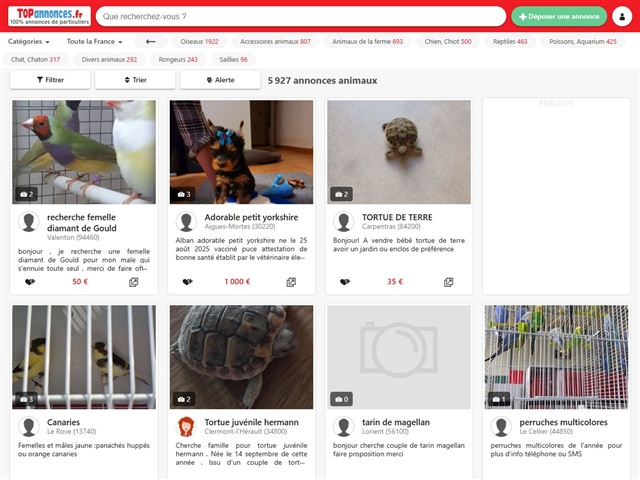640x480 pixels.
Task: Select the Oiseaux 1922 category chip
Action: (199, 41)
